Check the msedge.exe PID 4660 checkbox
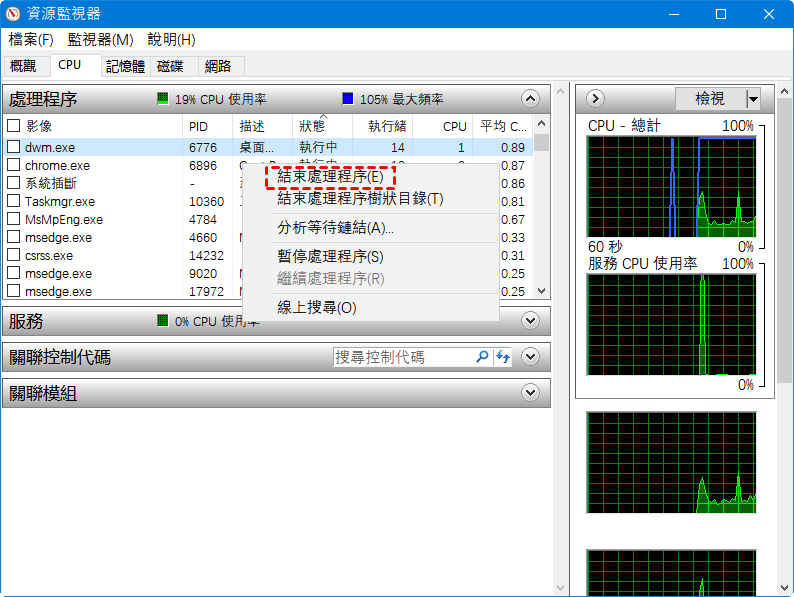 (x=14, y=237)
